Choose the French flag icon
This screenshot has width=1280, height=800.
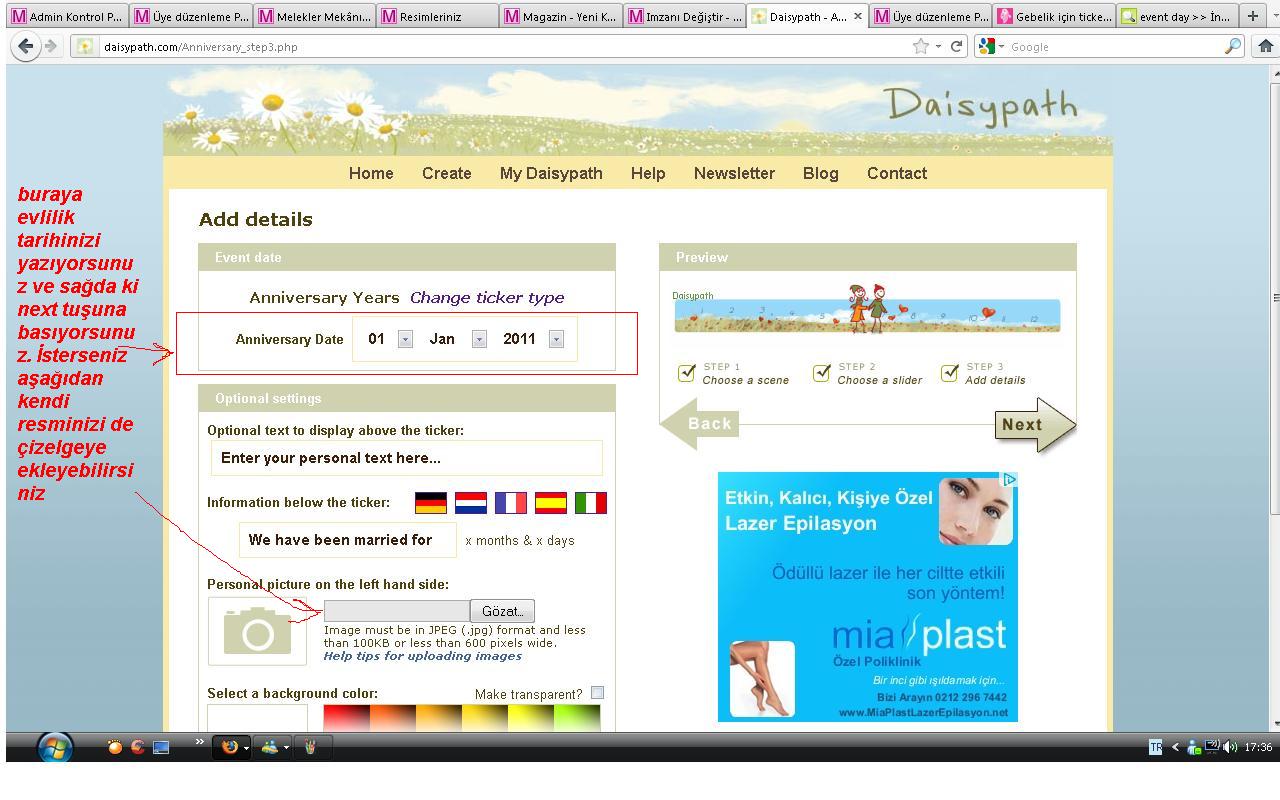pyautogui.click(x=511, y=502)
